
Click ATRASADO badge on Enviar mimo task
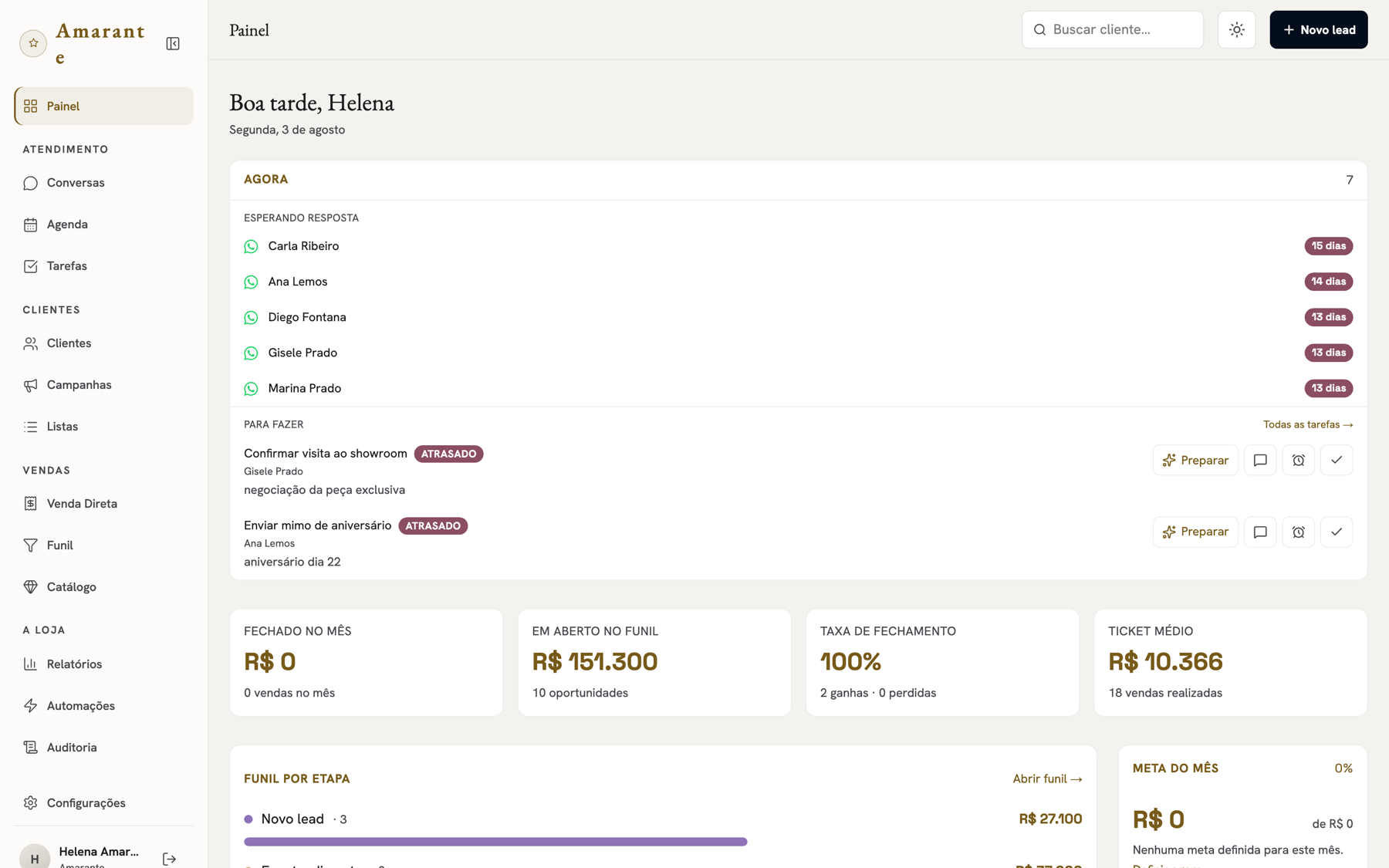tap(433, 526)
